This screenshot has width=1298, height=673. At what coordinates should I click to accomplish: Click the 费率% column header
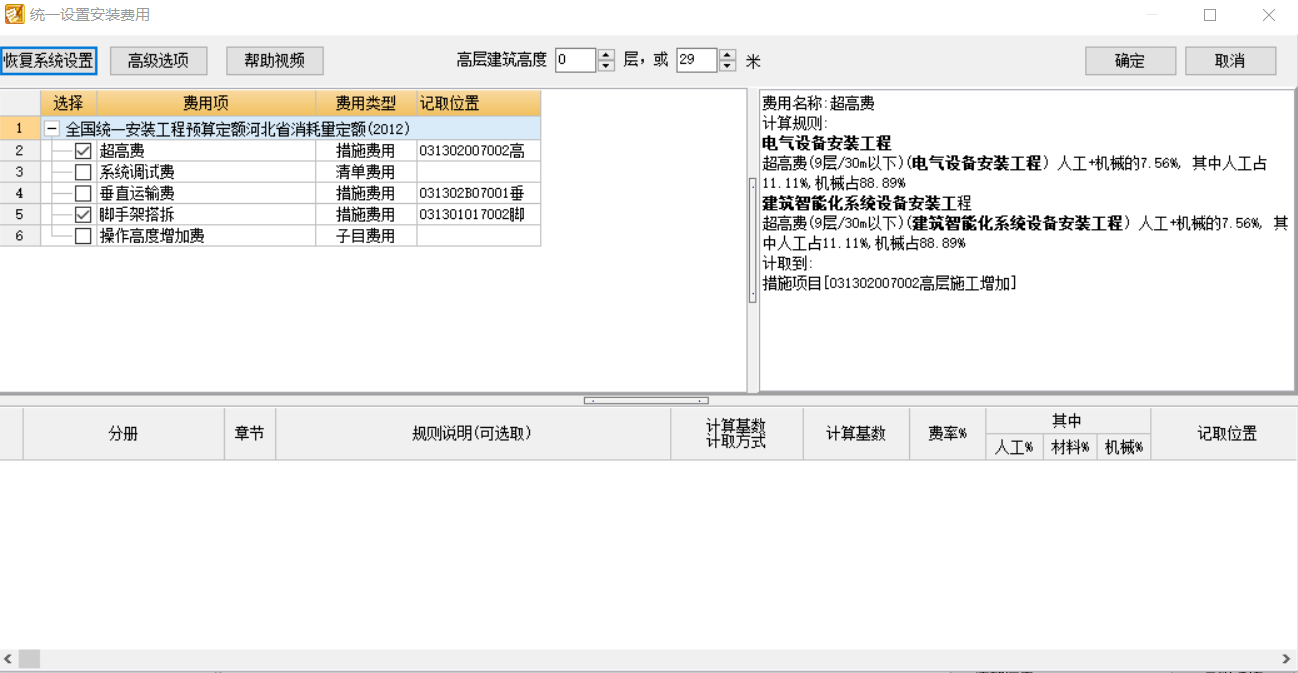tap(947, 434)
